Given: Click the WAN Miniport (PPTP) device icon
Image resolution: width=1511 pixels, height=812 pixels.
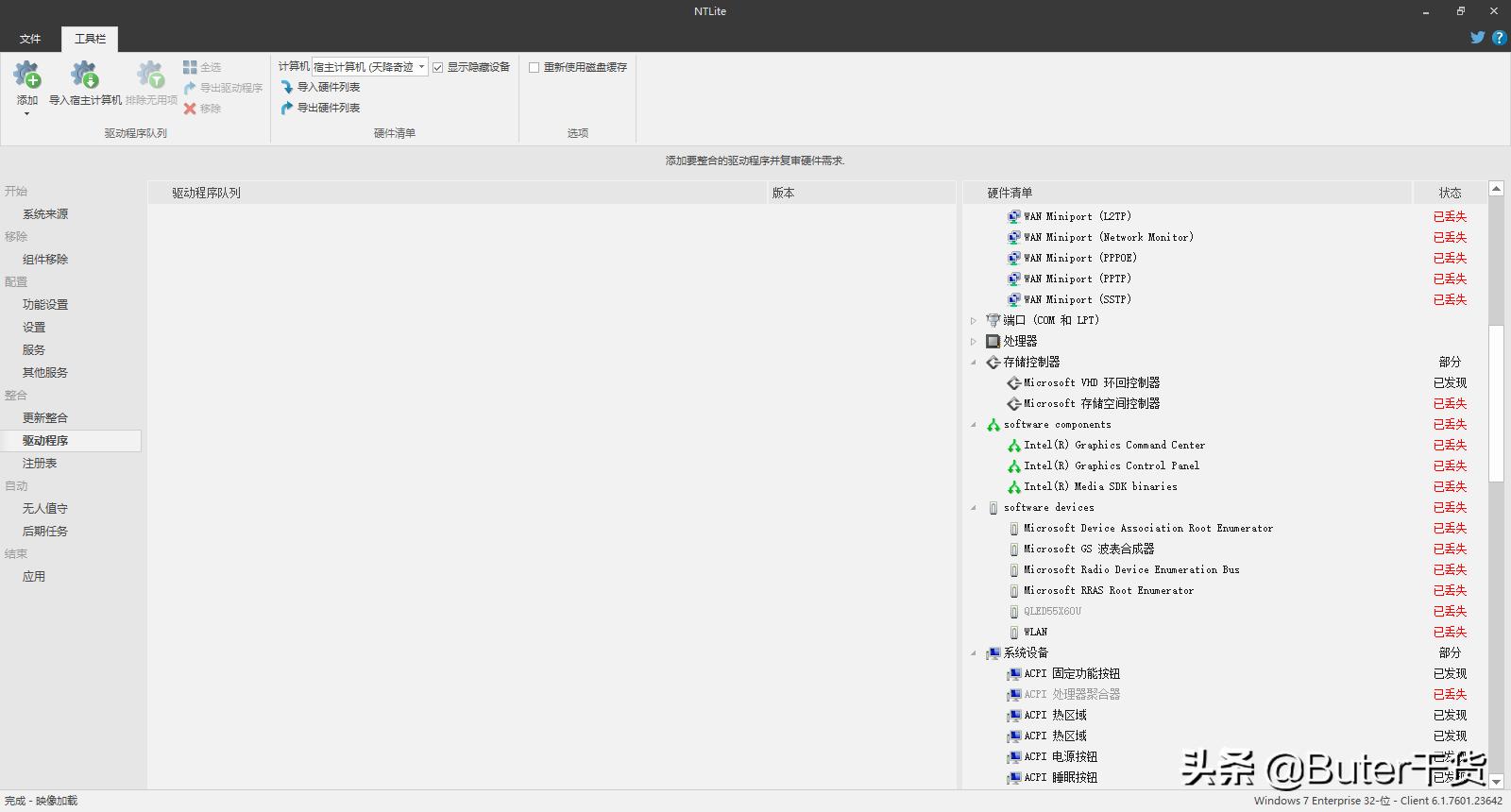Looking at the screenshot, I should pyautogui.click(x=1014, y=279).
